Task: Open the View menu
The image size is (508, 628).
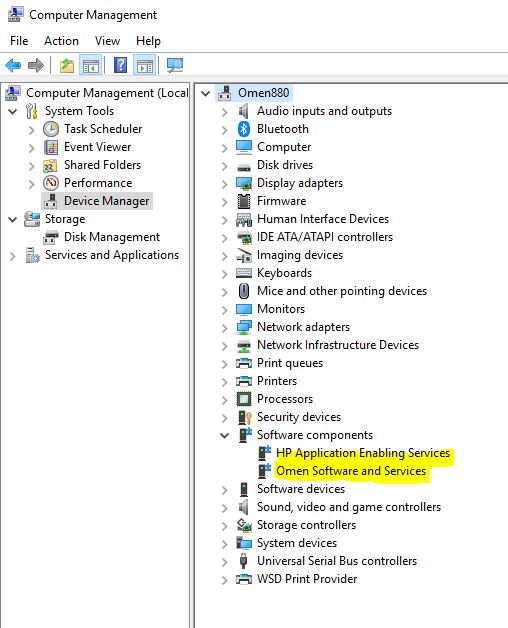Action: (x=107, y=41)
